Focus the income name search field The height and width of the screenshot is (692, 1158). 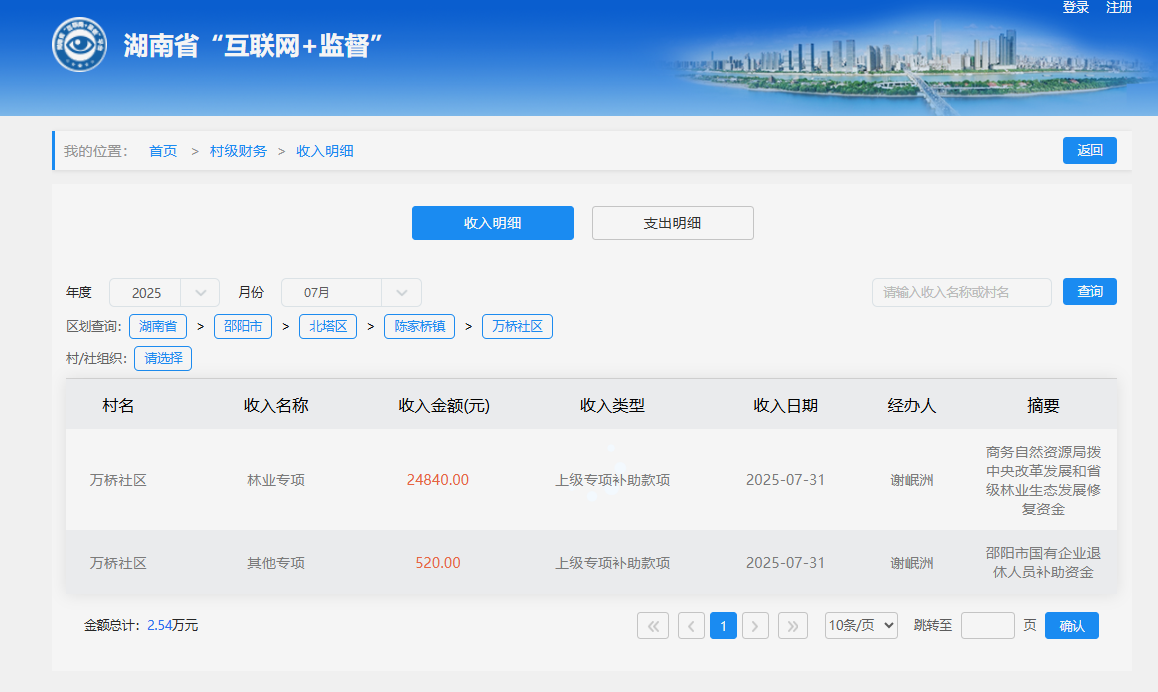pos(961,292)
